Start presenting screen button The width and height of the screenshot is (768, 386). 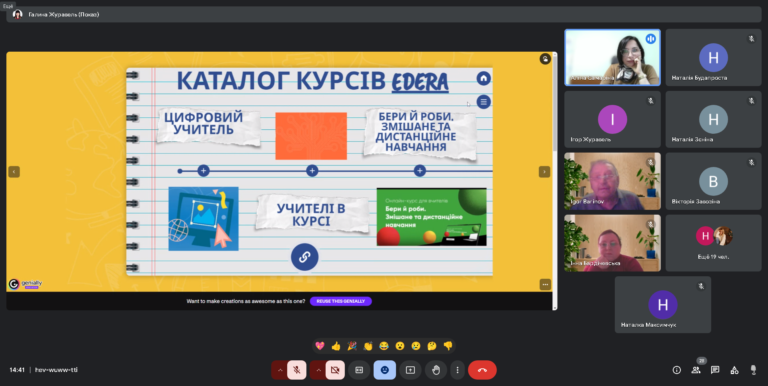(x=410, y=370)
